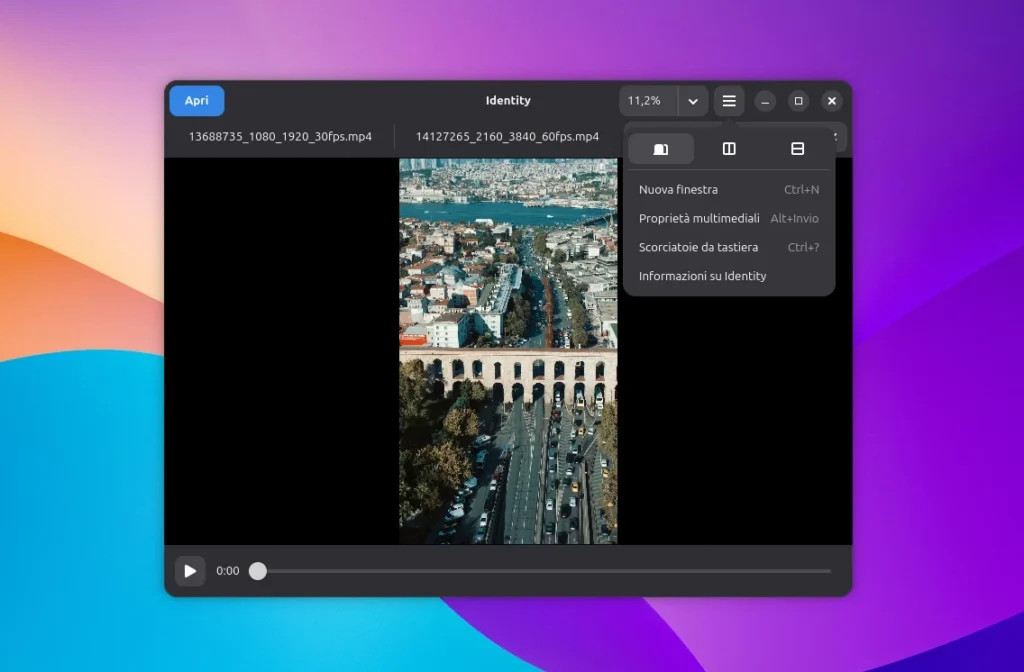Viewport: 1024px width, 672px height.
Task: Click the hamburger main menu icon
Action: click(x=729, y=101)
